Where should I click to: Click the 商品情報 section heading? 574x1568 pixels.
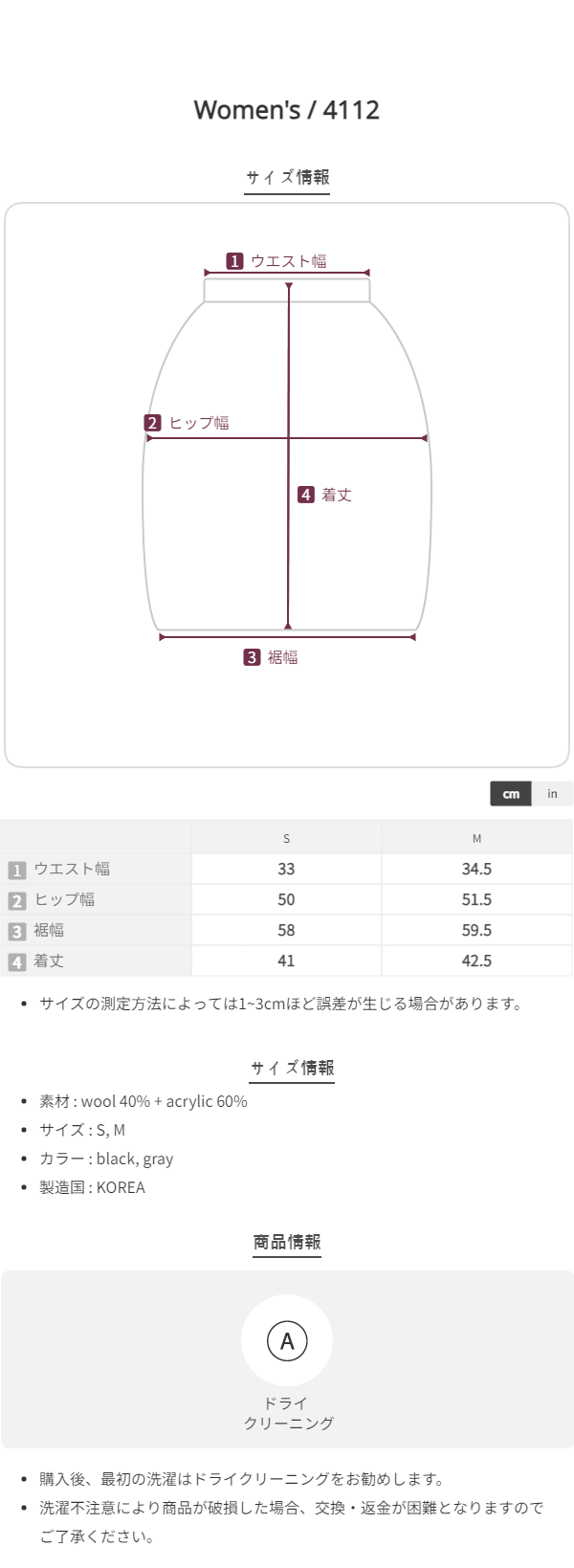287,1242
